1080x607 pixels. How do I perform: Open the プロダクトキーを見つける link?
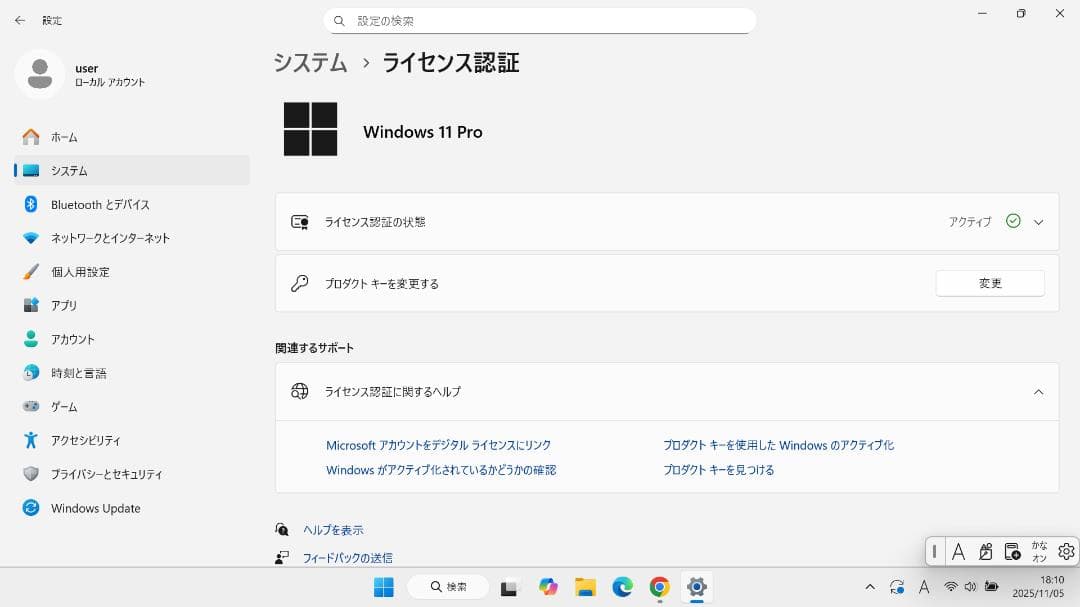pyautogui.click(x=719, y=469)
